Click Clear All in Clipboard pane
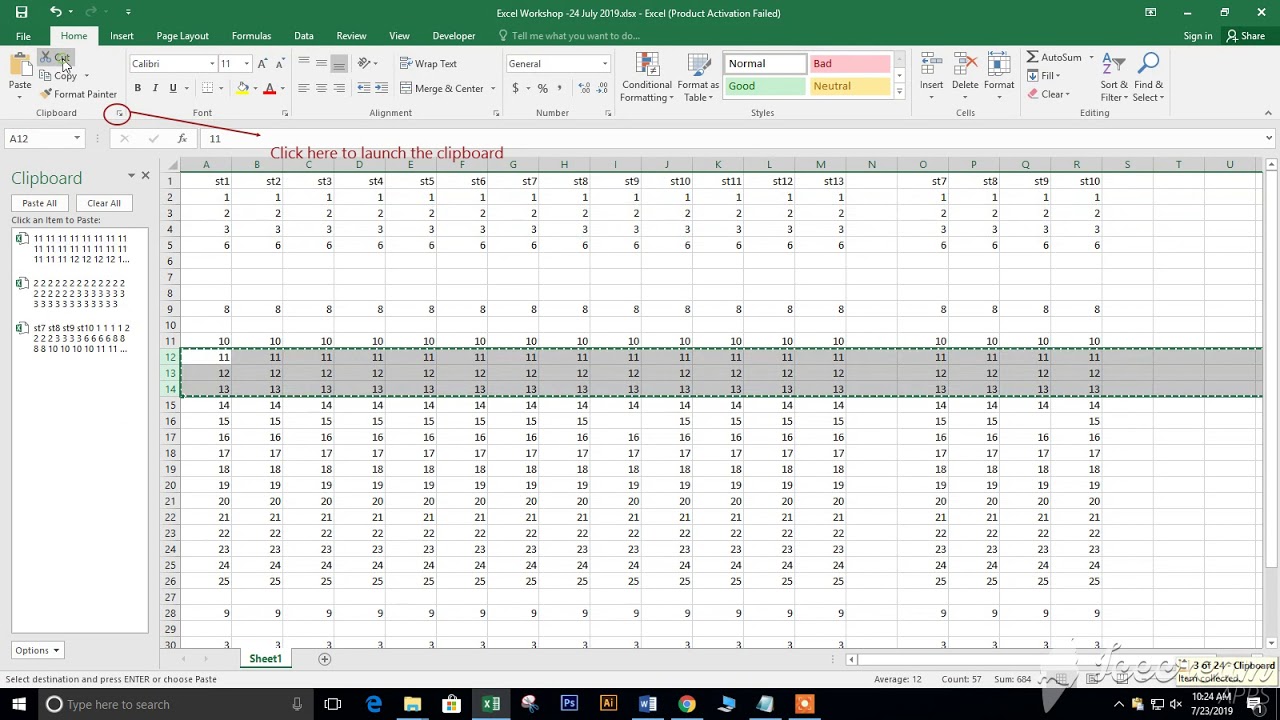This screenshot has width=1280, height=720. coord(104,203)
